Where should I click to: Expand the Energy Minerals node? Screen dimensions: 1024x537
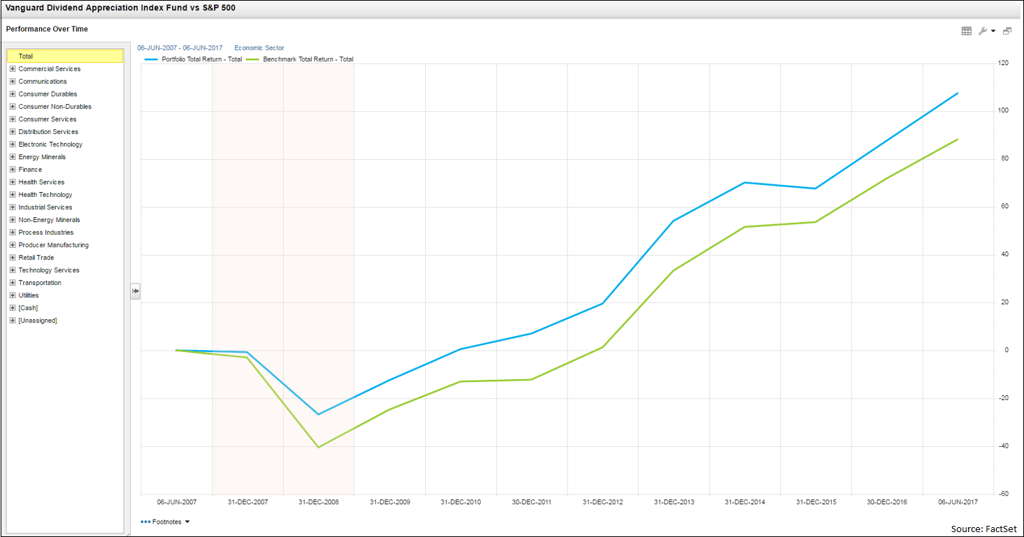(x=12, y=157)
